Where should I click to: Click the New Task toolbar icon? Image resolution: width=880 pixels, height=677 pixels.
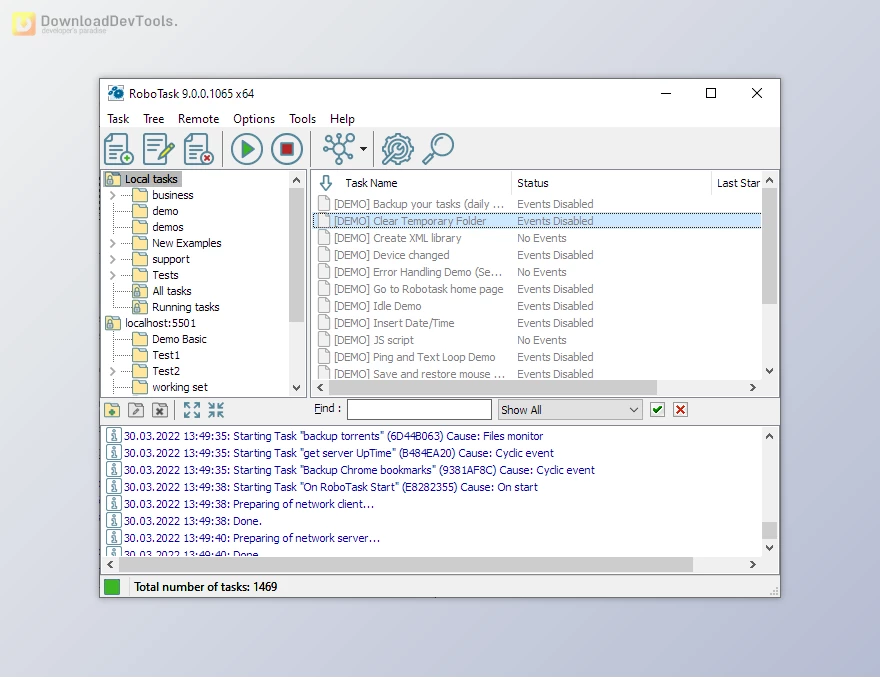click(x=118, y=149)
